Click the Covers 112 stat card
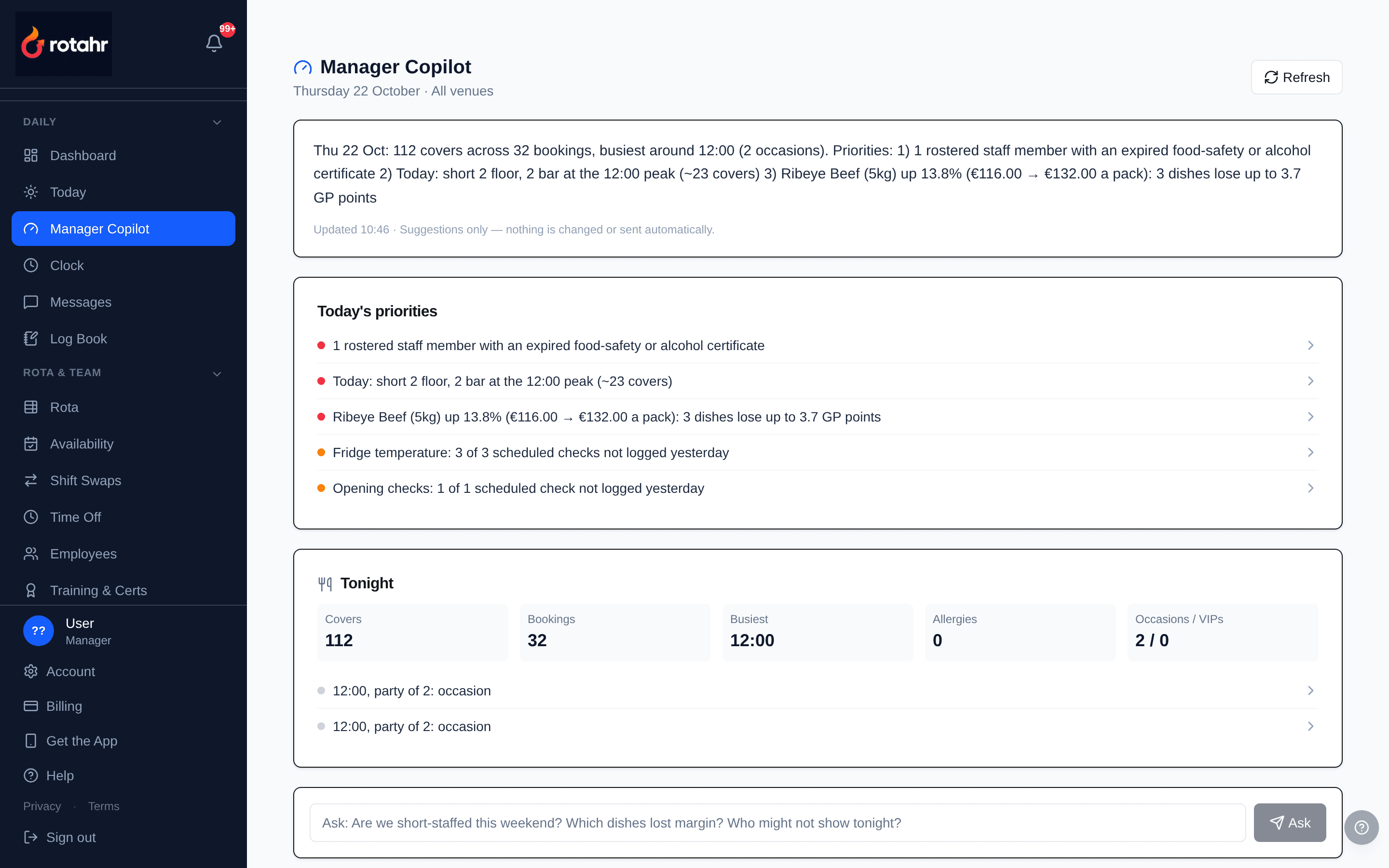Image resolution: width=1389 pixels, height=868 pixels. coord(413,632)
